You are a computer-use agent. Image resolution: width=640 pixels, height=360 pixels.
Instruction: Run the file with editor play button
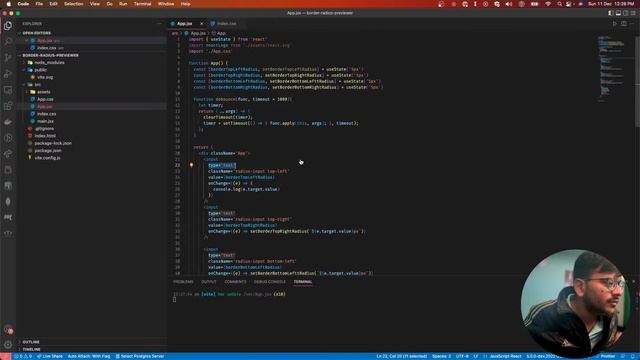pos(615,24)
